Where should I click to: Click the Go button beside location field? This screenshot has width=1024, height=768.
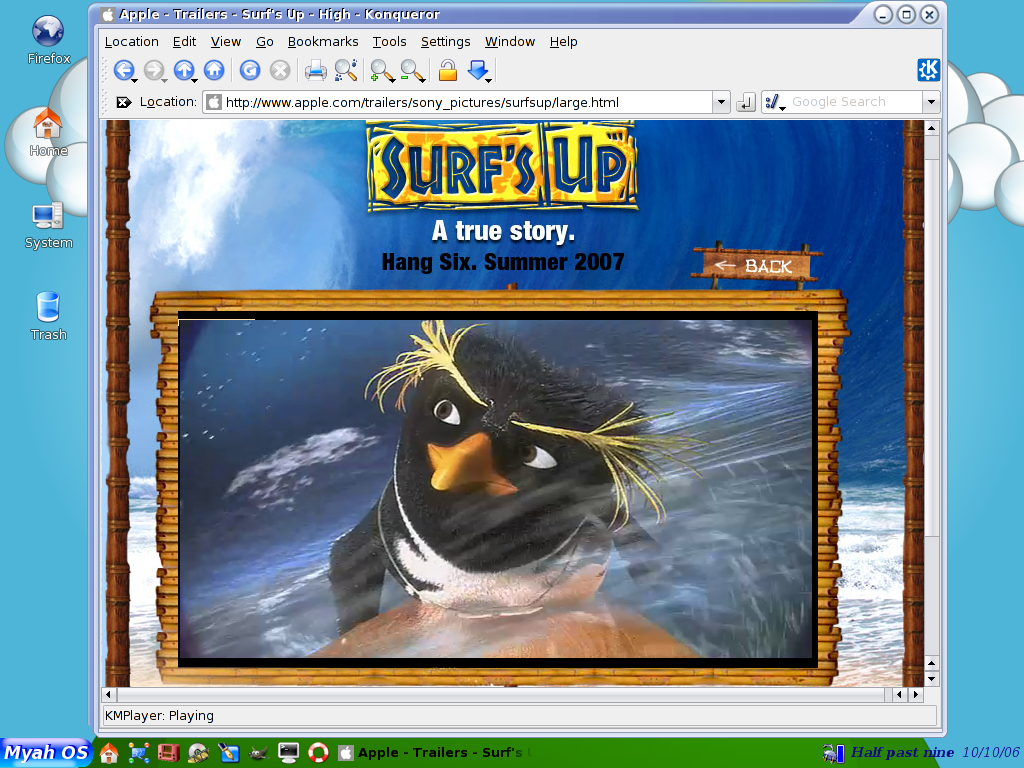[x=746, y=103]
